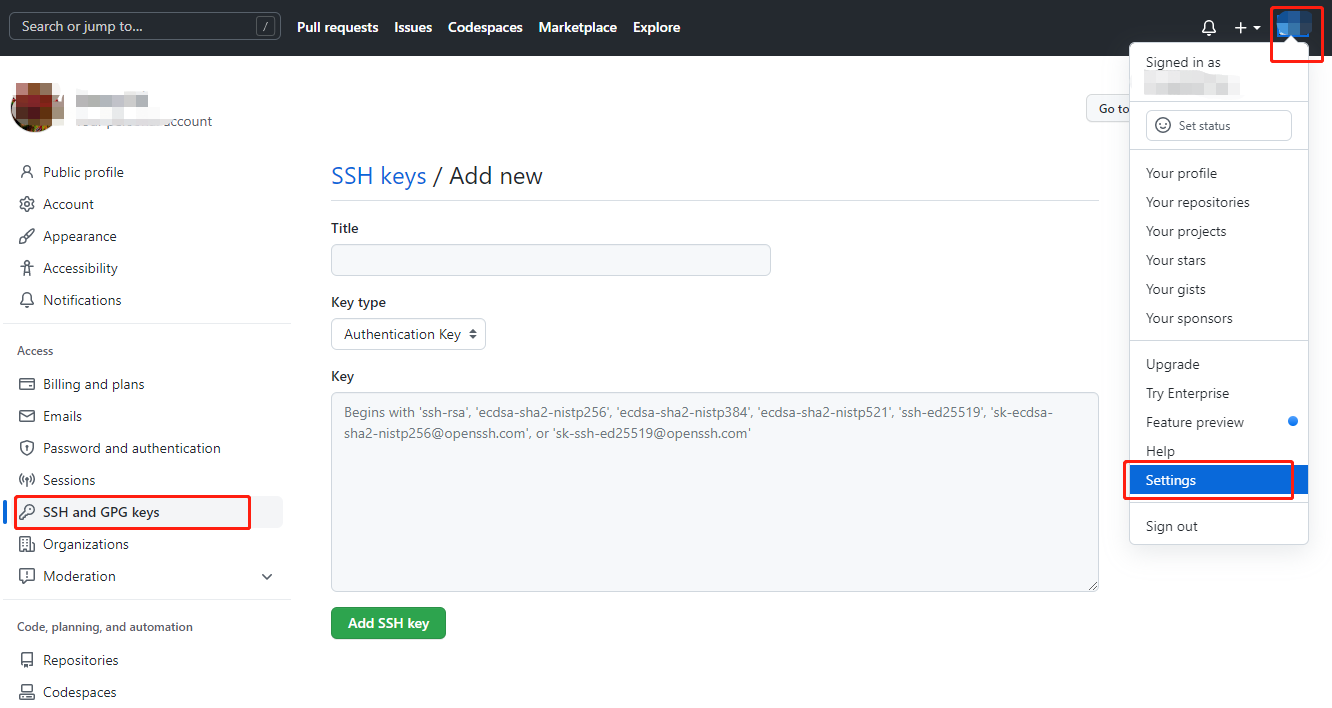Open the plus create-new dropdown
Screen dimensions: 1332x708
(x=1248, y=28)
